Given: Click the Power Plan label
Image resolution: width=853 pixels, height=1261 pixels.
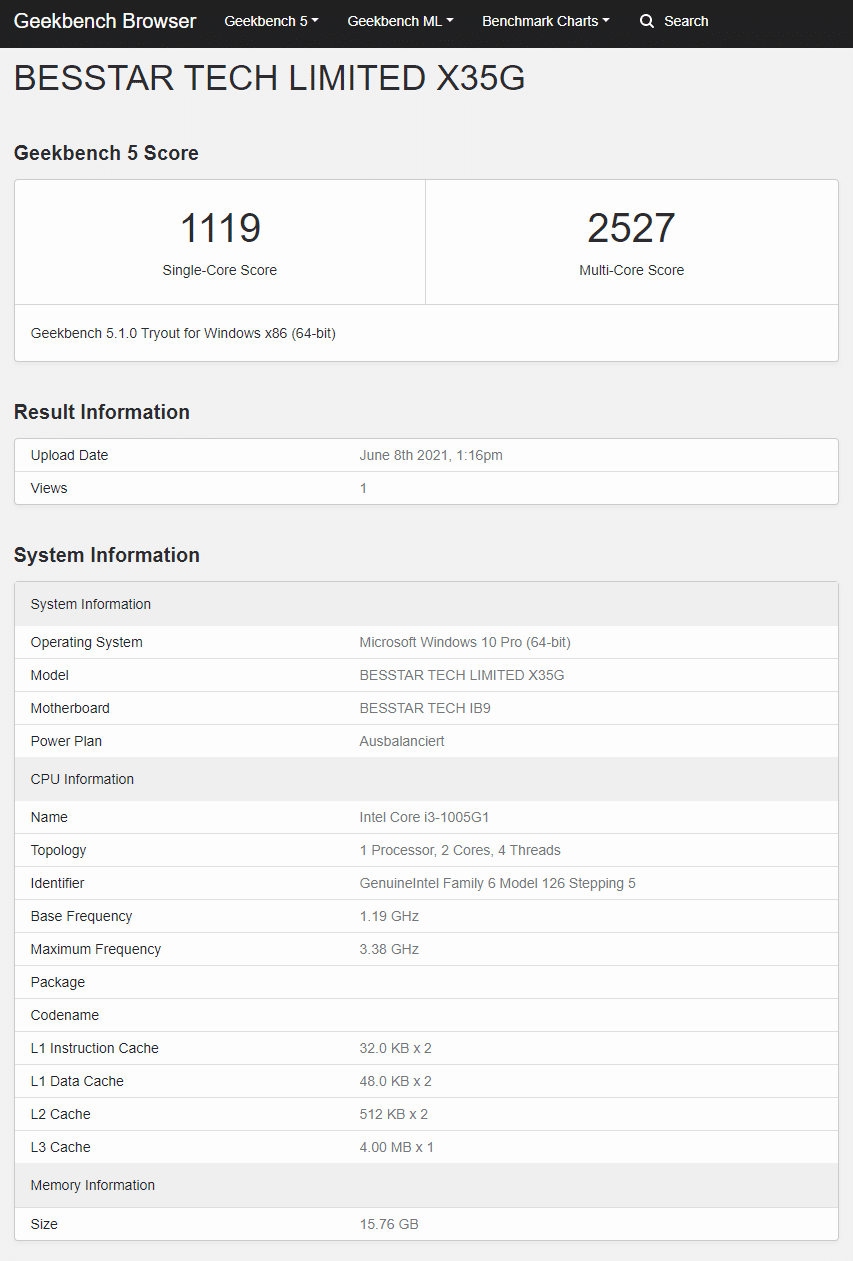Looking at the screenshot, I should point(66,741).
